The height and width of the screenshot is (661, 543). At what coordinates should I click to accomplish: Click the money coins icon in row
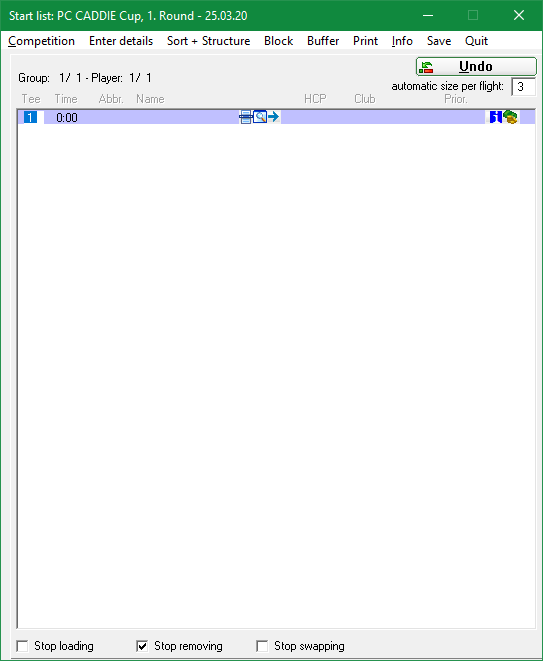tap(511, 117)
